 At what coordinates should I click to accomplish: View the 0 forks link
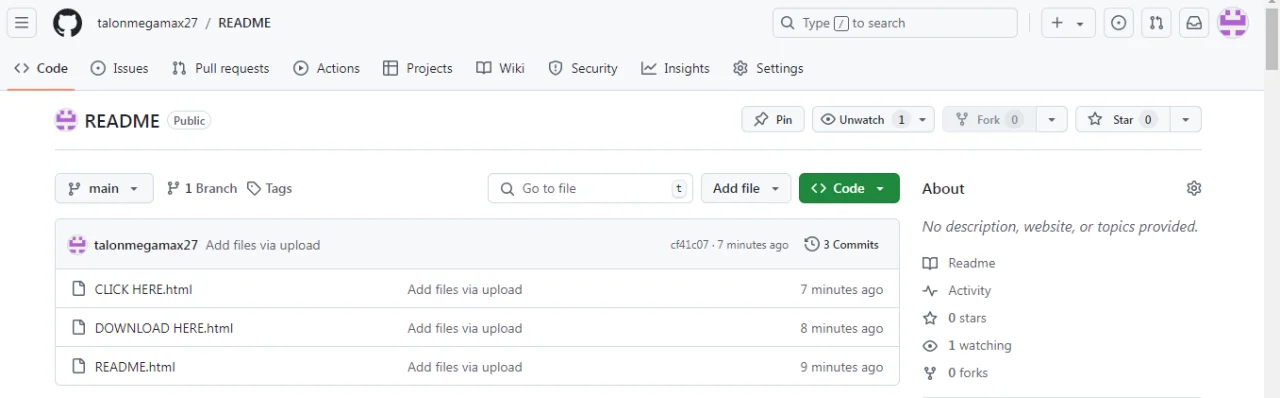955,373
